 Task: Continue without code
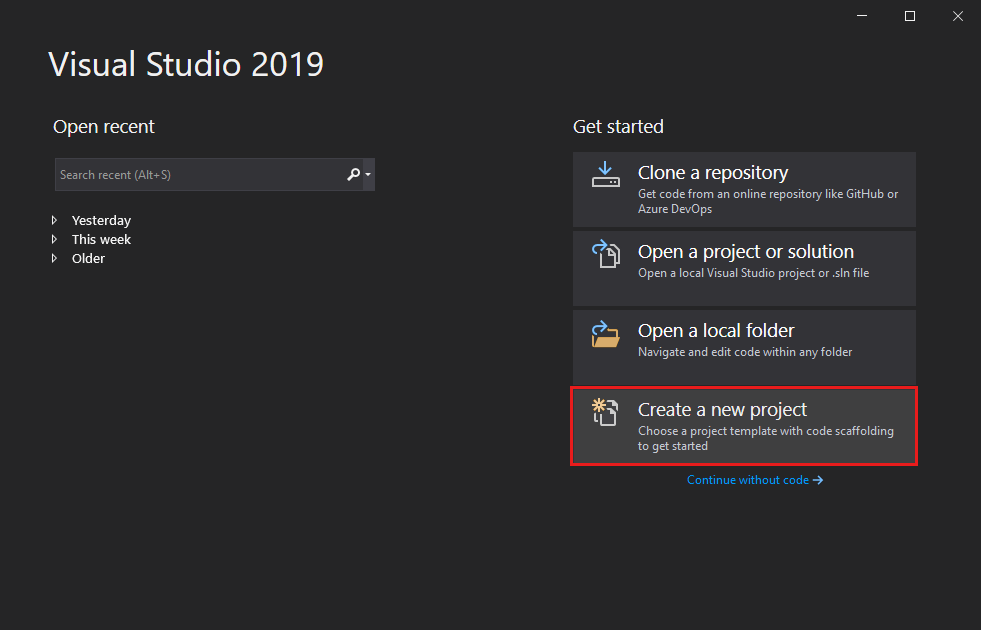[748, 480]
